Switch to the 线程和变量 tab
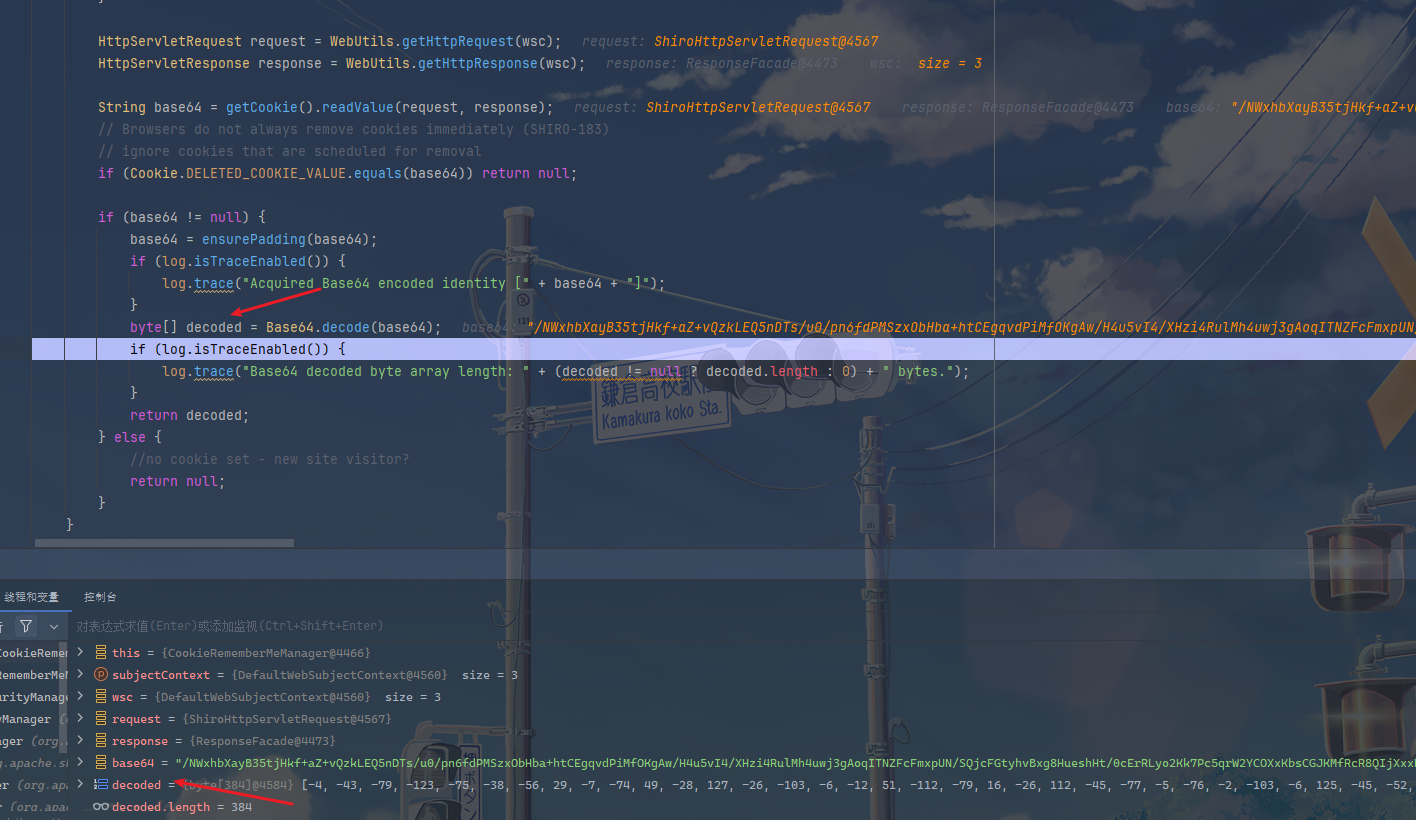The height and width of the screenshot is (820, 1416). point(30,597)
